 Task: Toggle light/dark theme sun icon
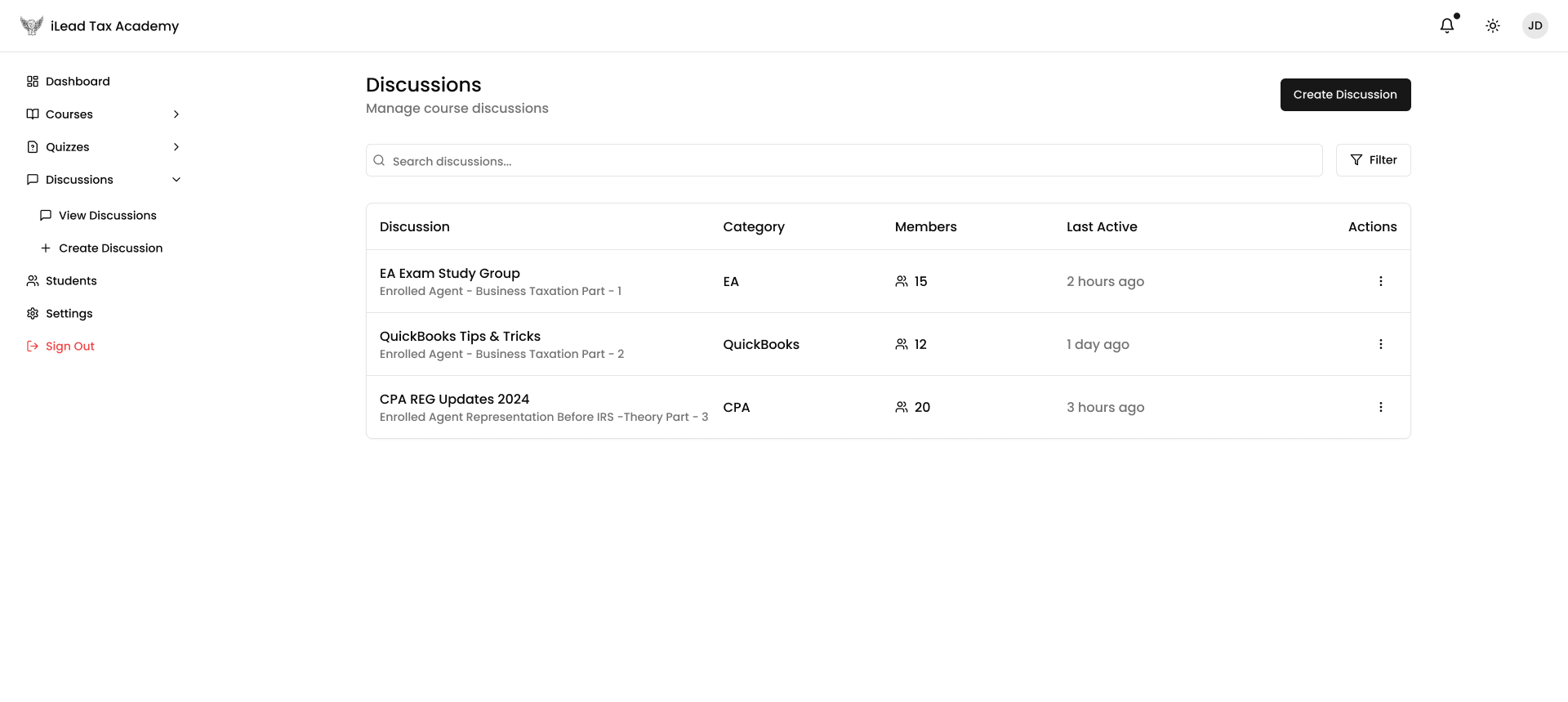point(1492,26)
